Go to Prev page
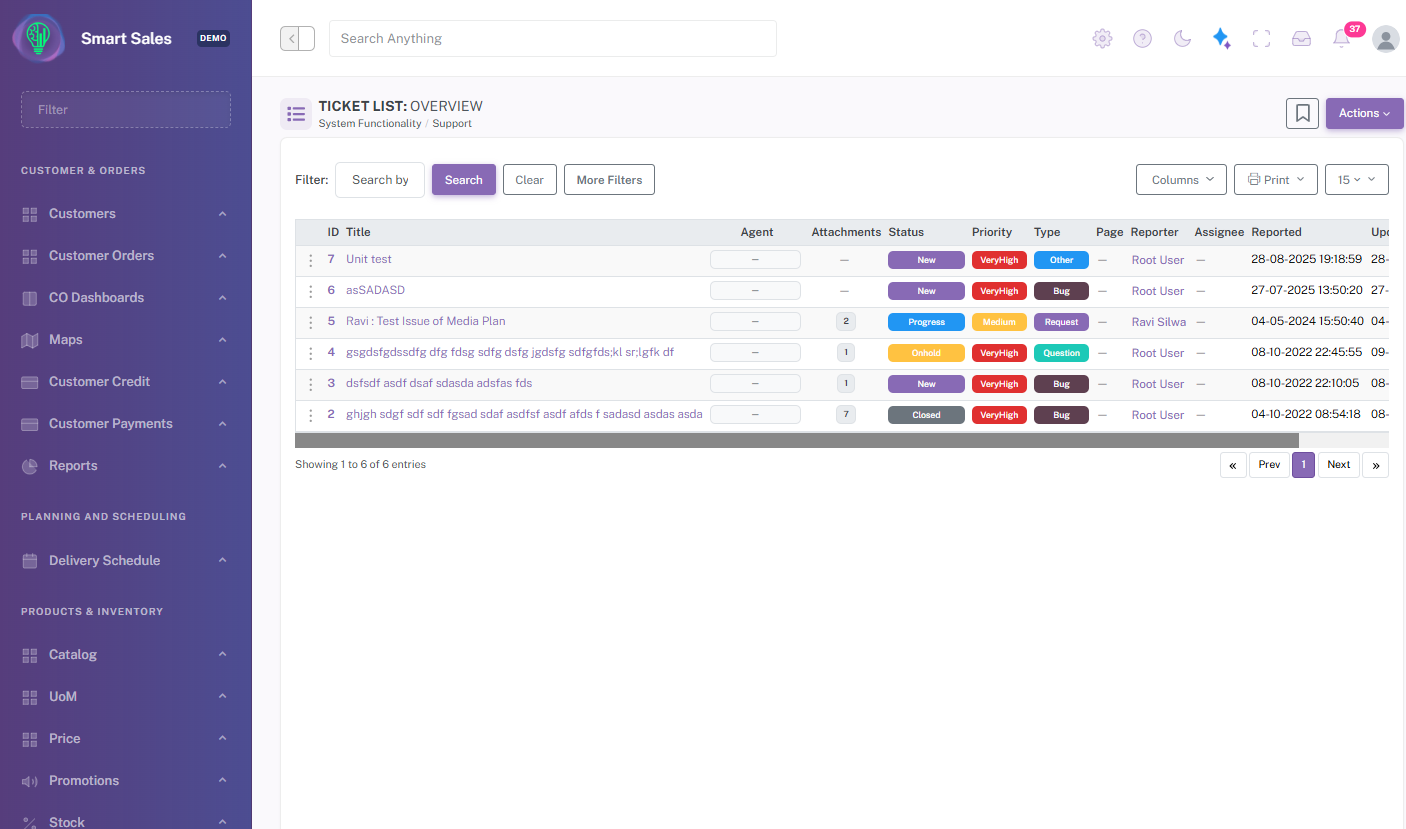 pyautogui.click(x=1269, y=465)
